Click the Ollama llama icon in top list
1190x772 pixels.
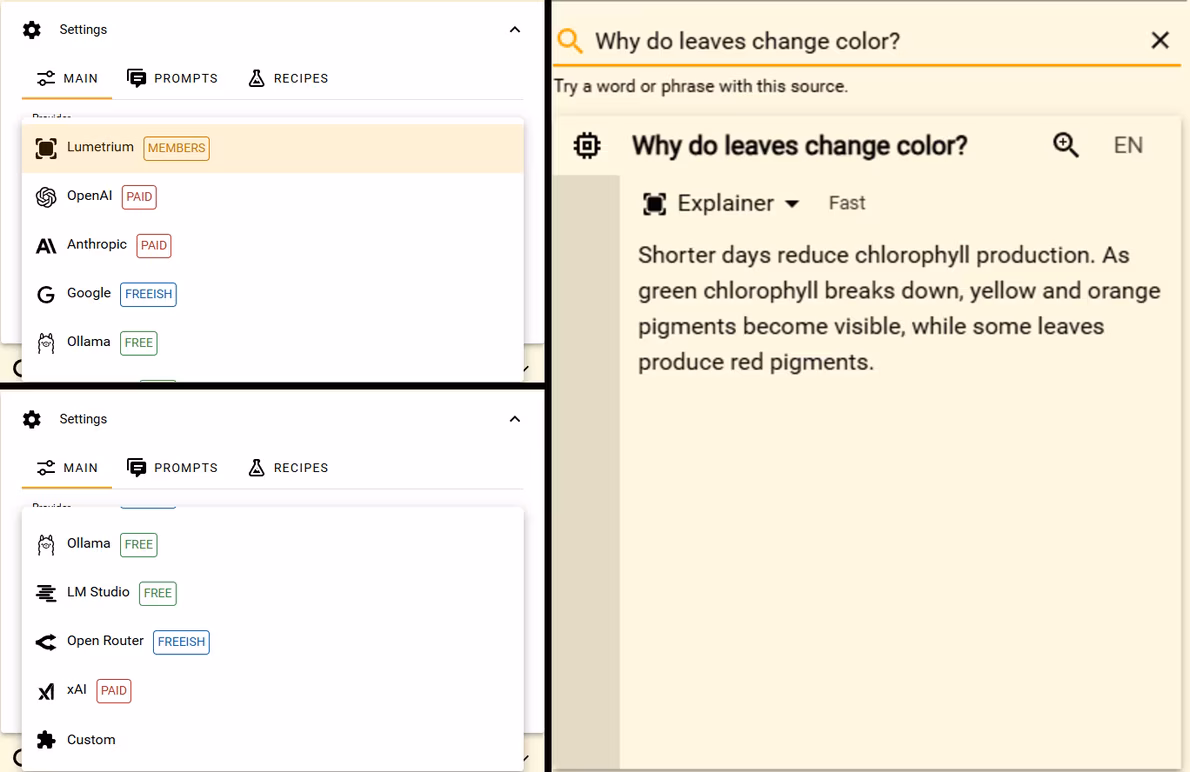point(46,343)
